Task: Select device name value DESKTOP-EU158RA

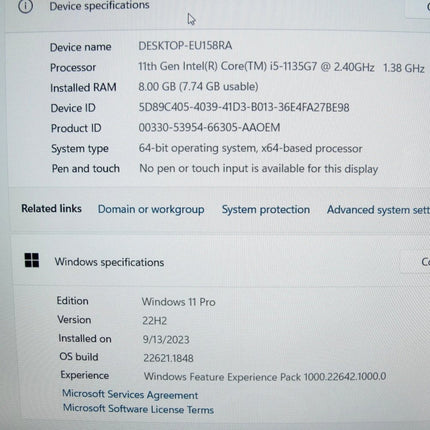Action: (x=185, y=46)
